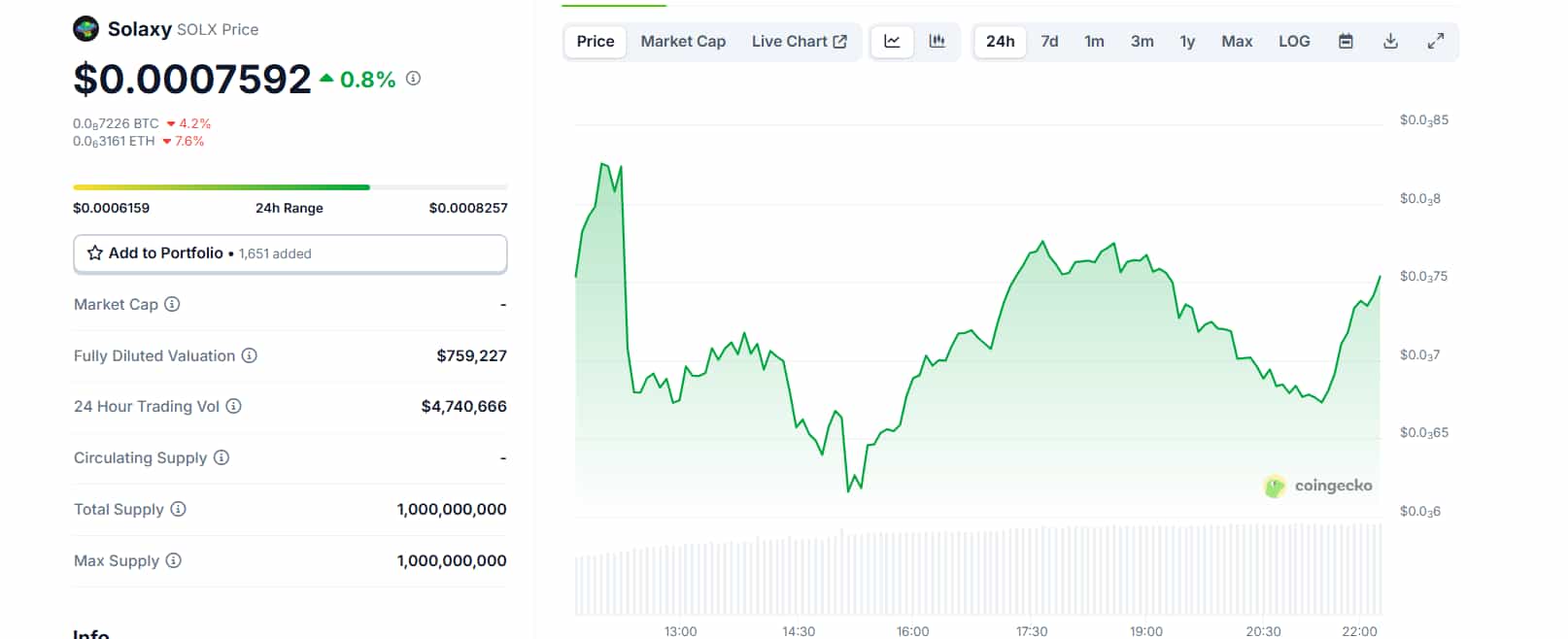Image resolution: width=1568 pixels, height=639 pixels.
Task: Click the 16:00 time axis label
Action: click(913, 631)
